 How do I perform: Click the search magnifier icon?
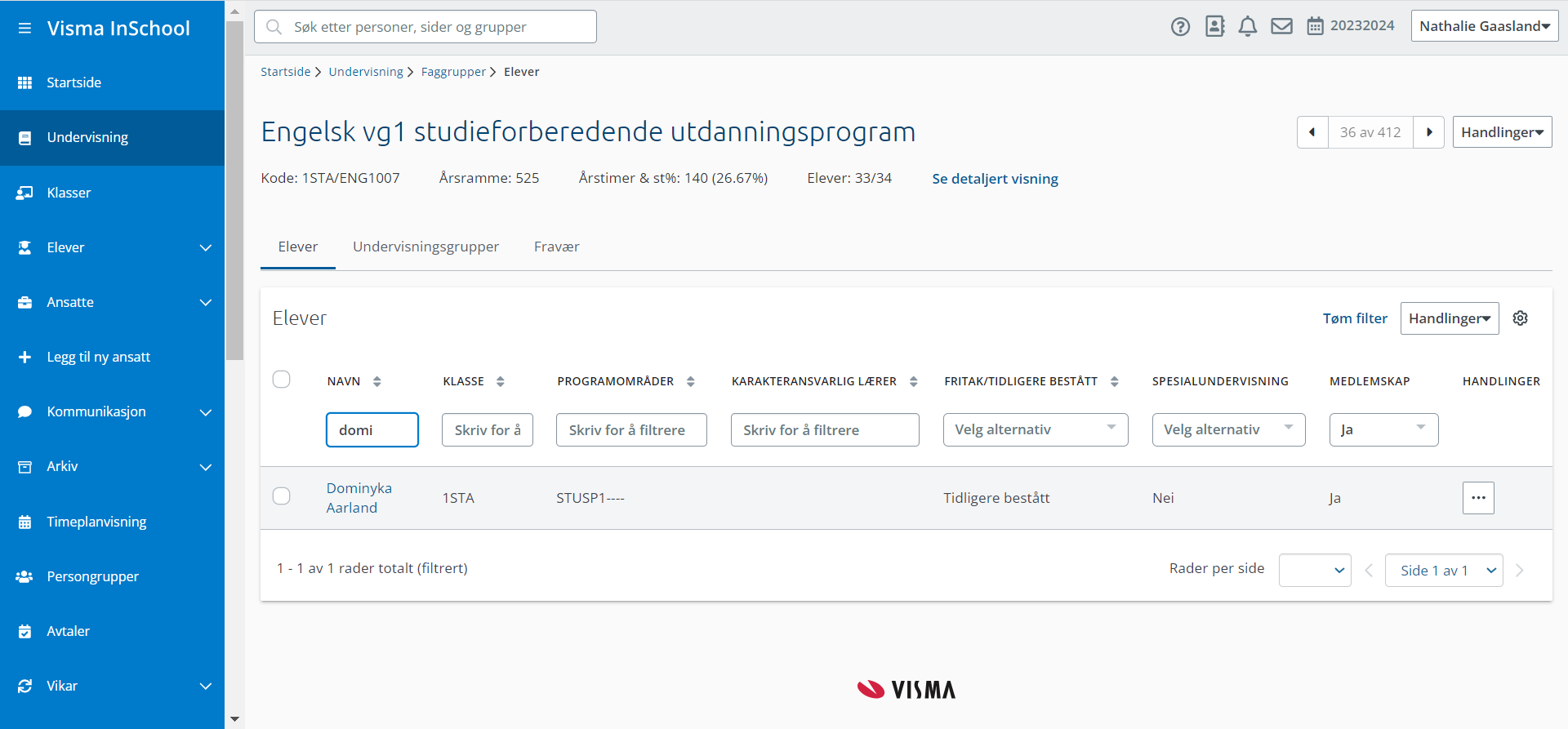pos(274,27)
